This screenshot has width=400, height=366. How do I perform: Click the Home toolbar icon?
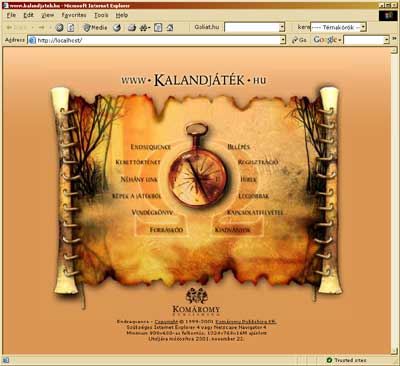click(170, 28)
